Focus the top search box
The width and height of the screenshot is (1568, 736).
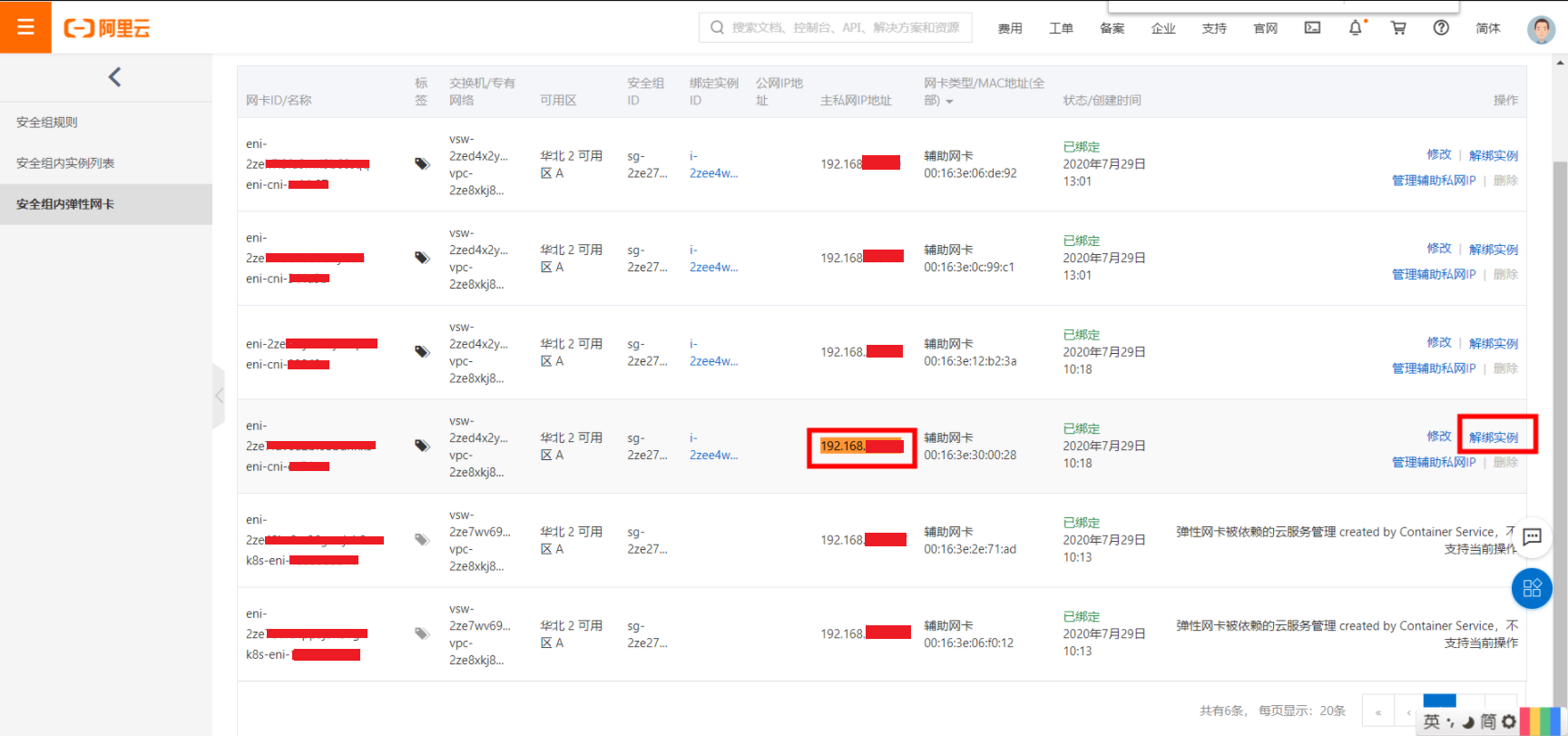pyautogui.click(x=835, y=27)
